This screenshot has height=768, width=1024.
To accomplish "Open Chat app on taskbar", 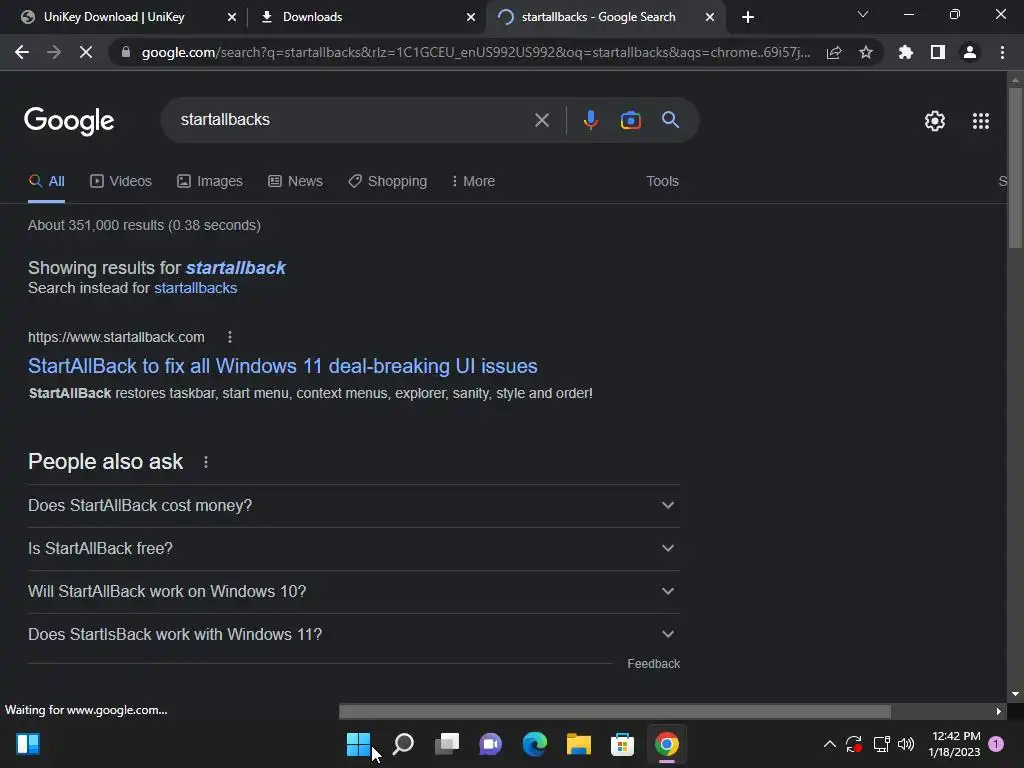I will (490, 744).
